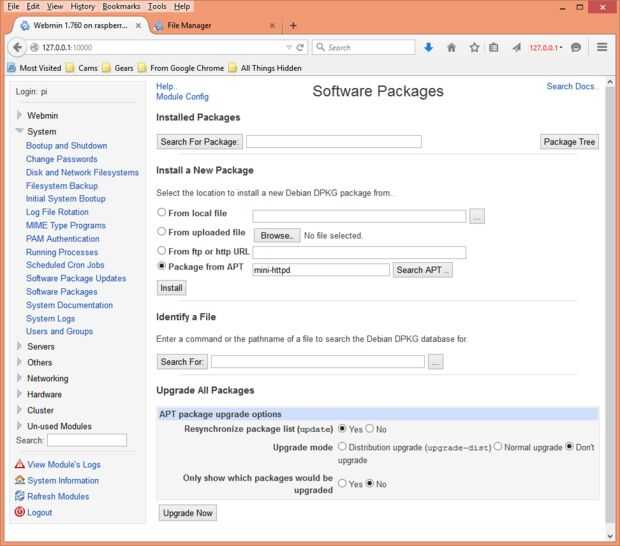Viewport: 620px width, 546px height.
Task: Expand the Networking sidebar section
Action: click(x=19, y=378)
